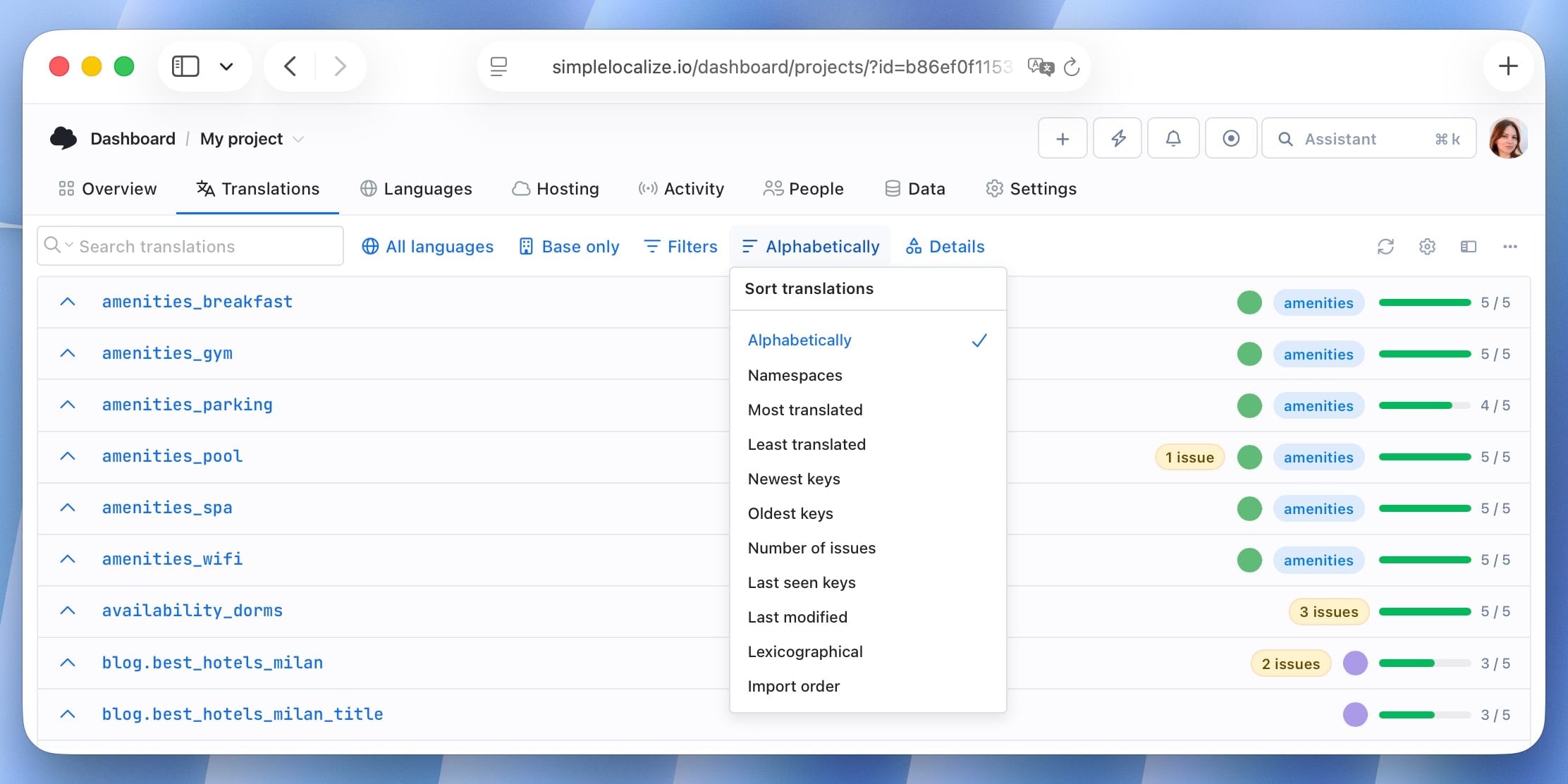Click the page reader icon in address bar
Screen dimensions: 1568x784
click(498, 66)
